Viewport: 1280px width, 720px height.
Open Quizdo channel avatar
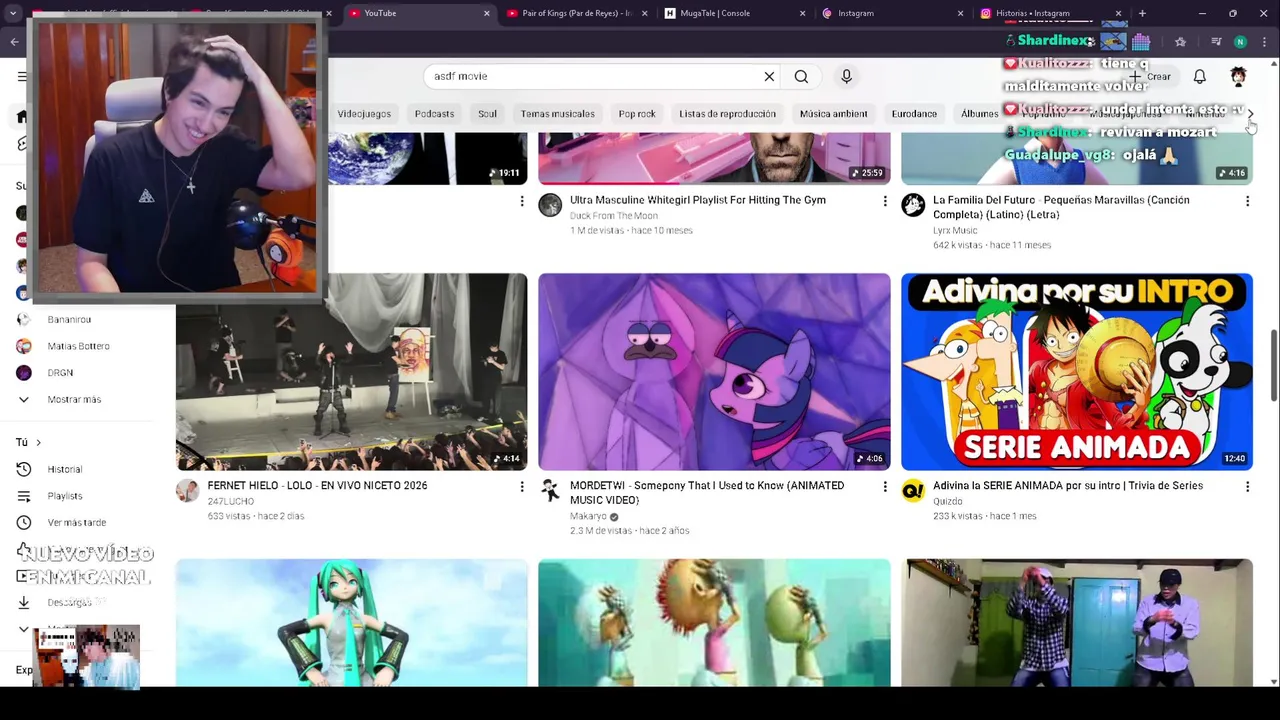click(x=913, y=490)
